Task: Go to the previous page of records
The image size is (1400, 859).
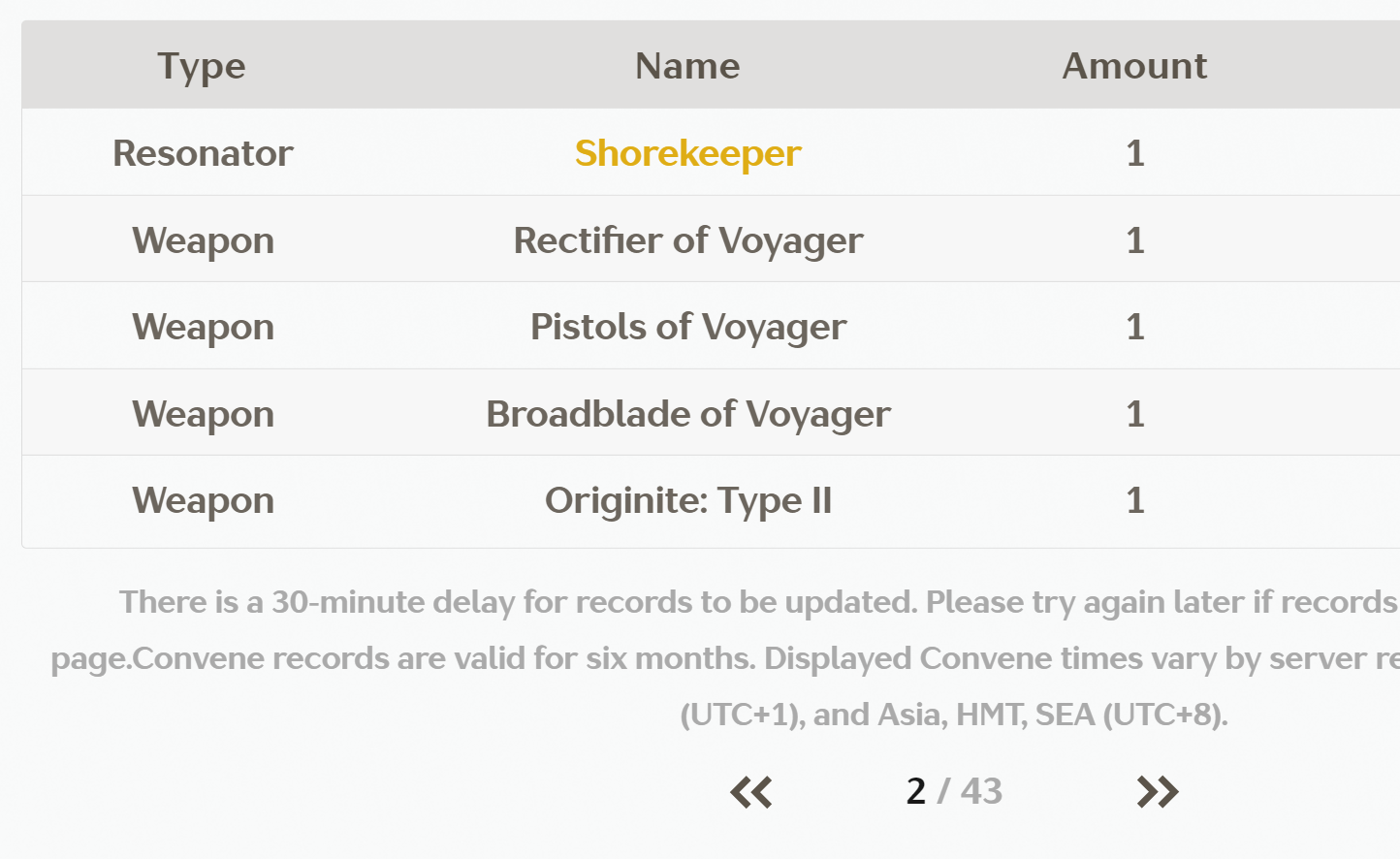Action: [751, 792]
